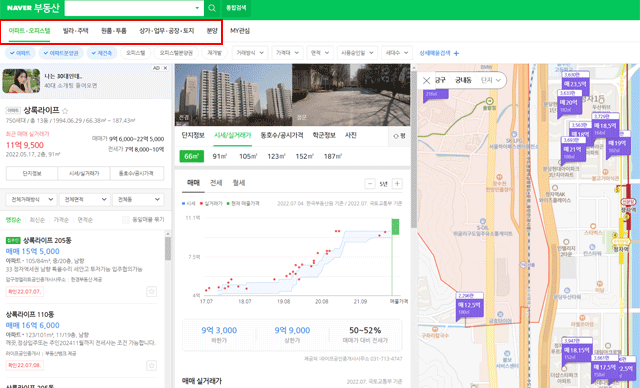Expand the 사용승인일 filter dropdown
This screenshot has width=640, height=388.
pyautogui.click(x=357, y=53)
